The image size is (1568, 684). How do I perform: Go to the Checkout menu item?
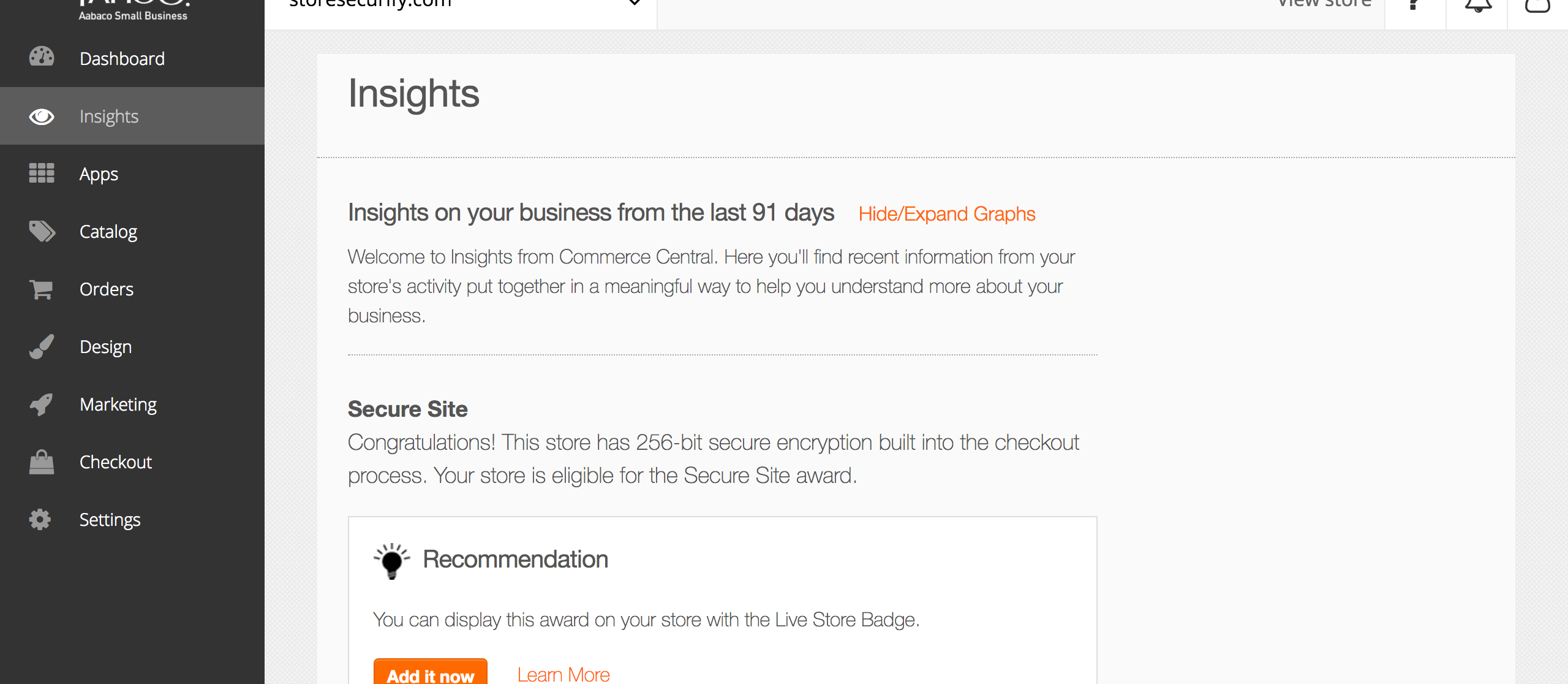pyautogui.click(x=116, y=462)
